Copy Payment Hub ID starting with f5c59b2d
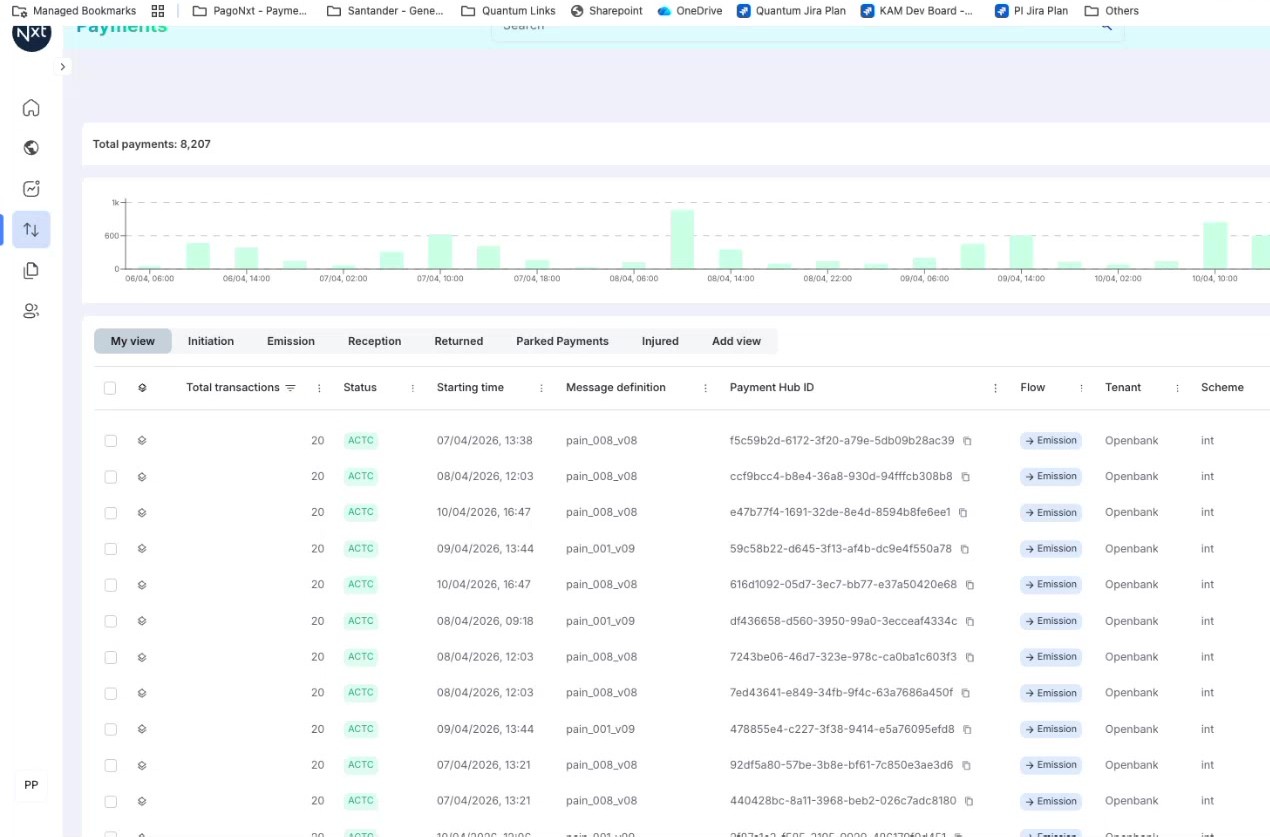The height and width of the screenshot is (837, 1270). click(x=967, y=441)
